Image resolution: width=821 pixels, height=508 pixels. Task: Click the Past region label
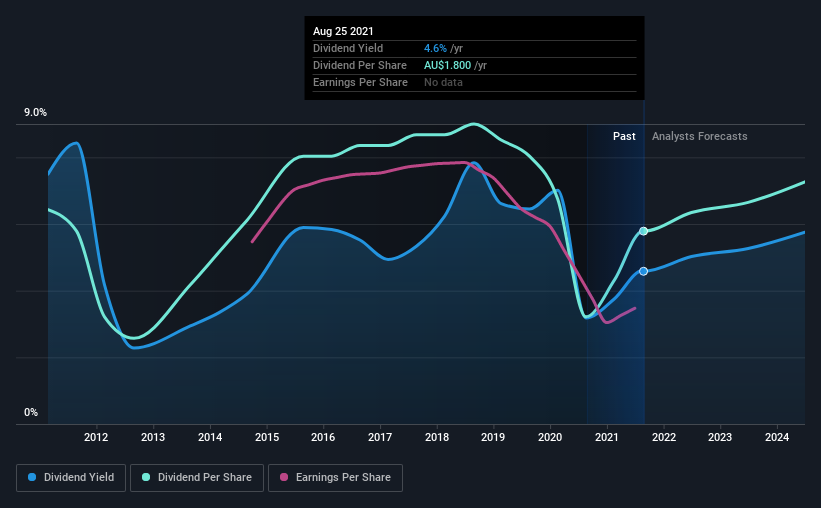[624, 136]
